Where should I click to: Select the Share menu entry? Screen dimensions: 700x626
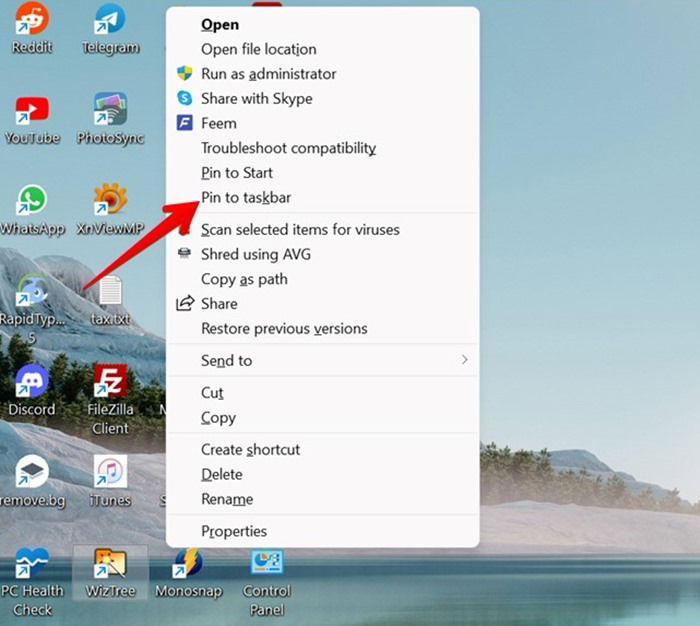click(322, 304)
